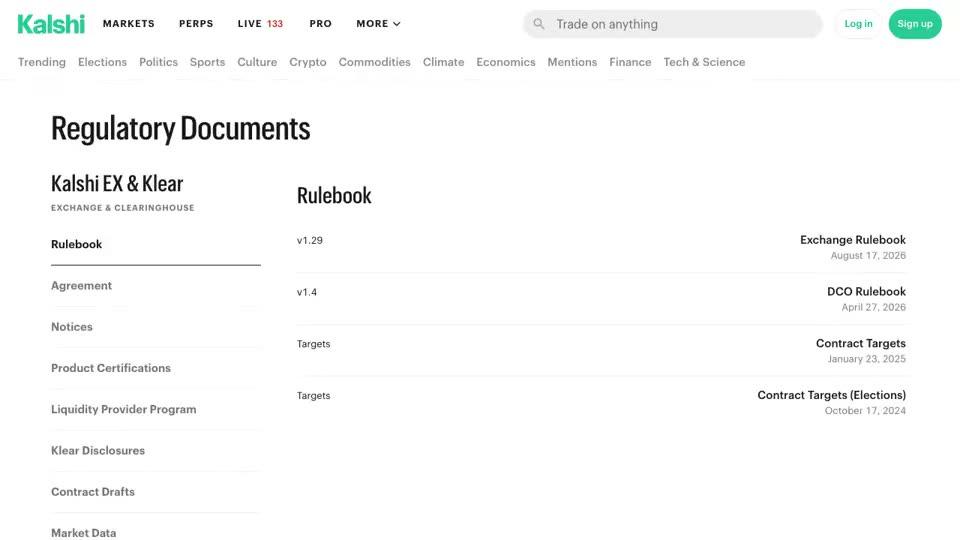Click the v1.29 version label

(310, 241)
